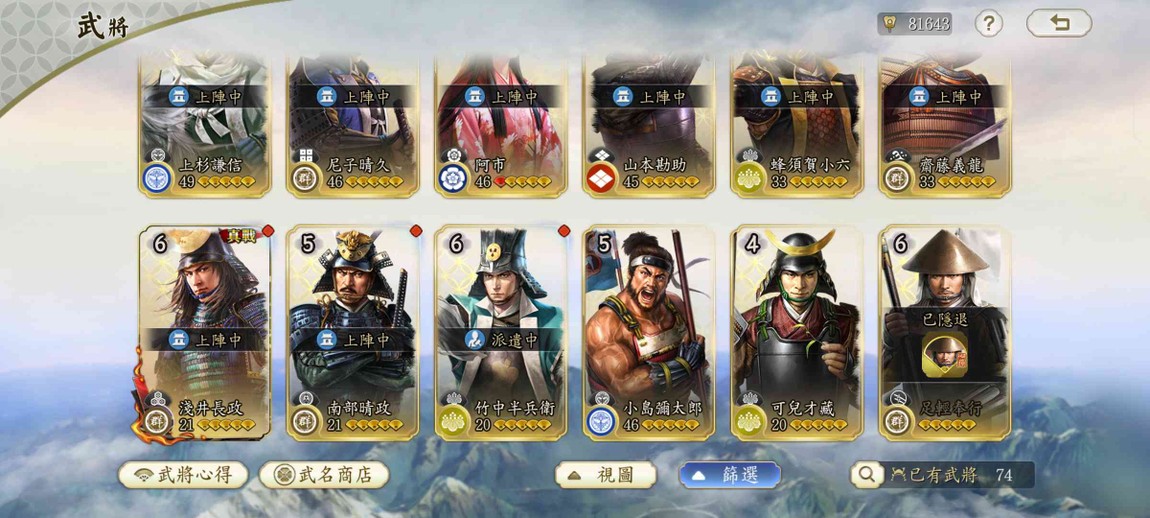Select the 南部晴政 general card

coord(353,332)
